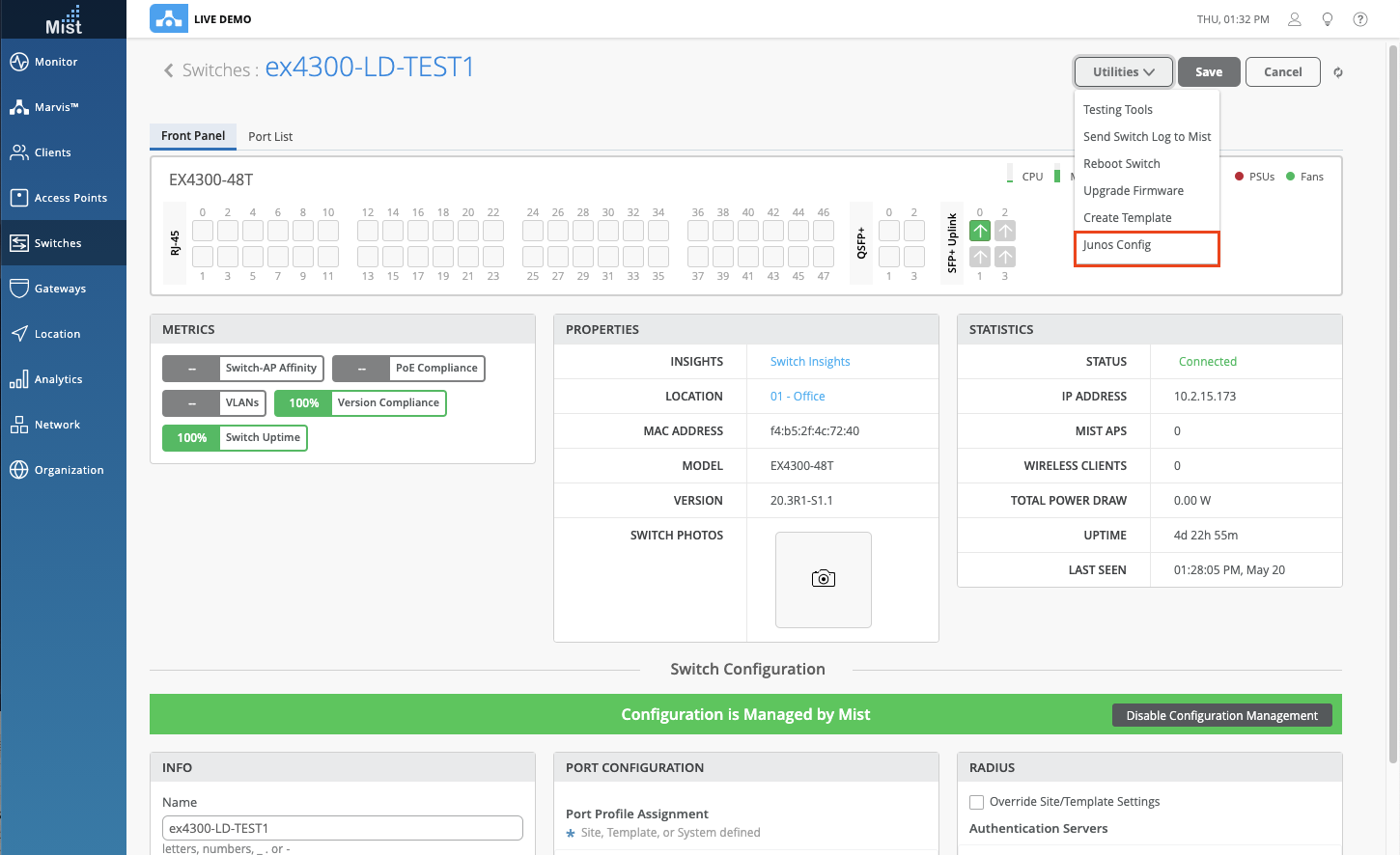1400x855 pixels.
Task: Click Disable Configuration Management
Action: (1222, 715)
